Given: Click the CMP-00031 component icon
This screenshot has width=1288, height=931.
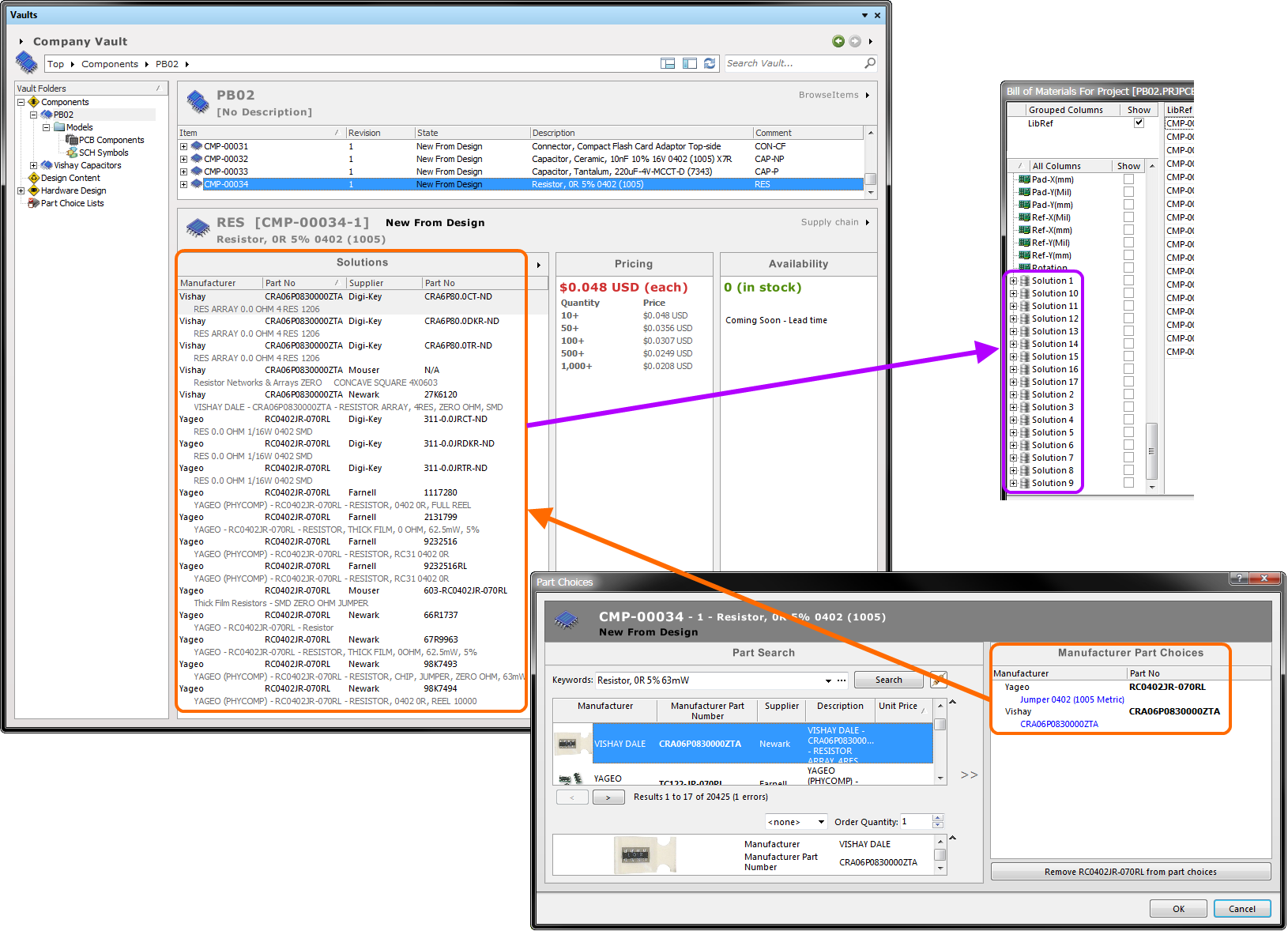Looking at the screenshot, I should click(197, 146).
